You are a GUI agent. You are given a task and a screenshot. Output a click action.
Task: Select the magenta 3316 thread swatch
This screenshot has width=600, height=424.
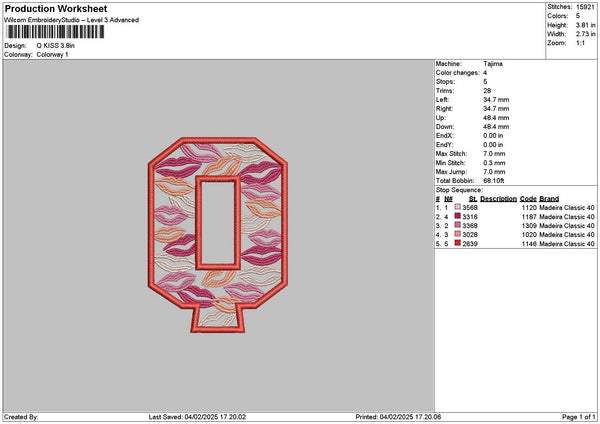pos(457,216)
